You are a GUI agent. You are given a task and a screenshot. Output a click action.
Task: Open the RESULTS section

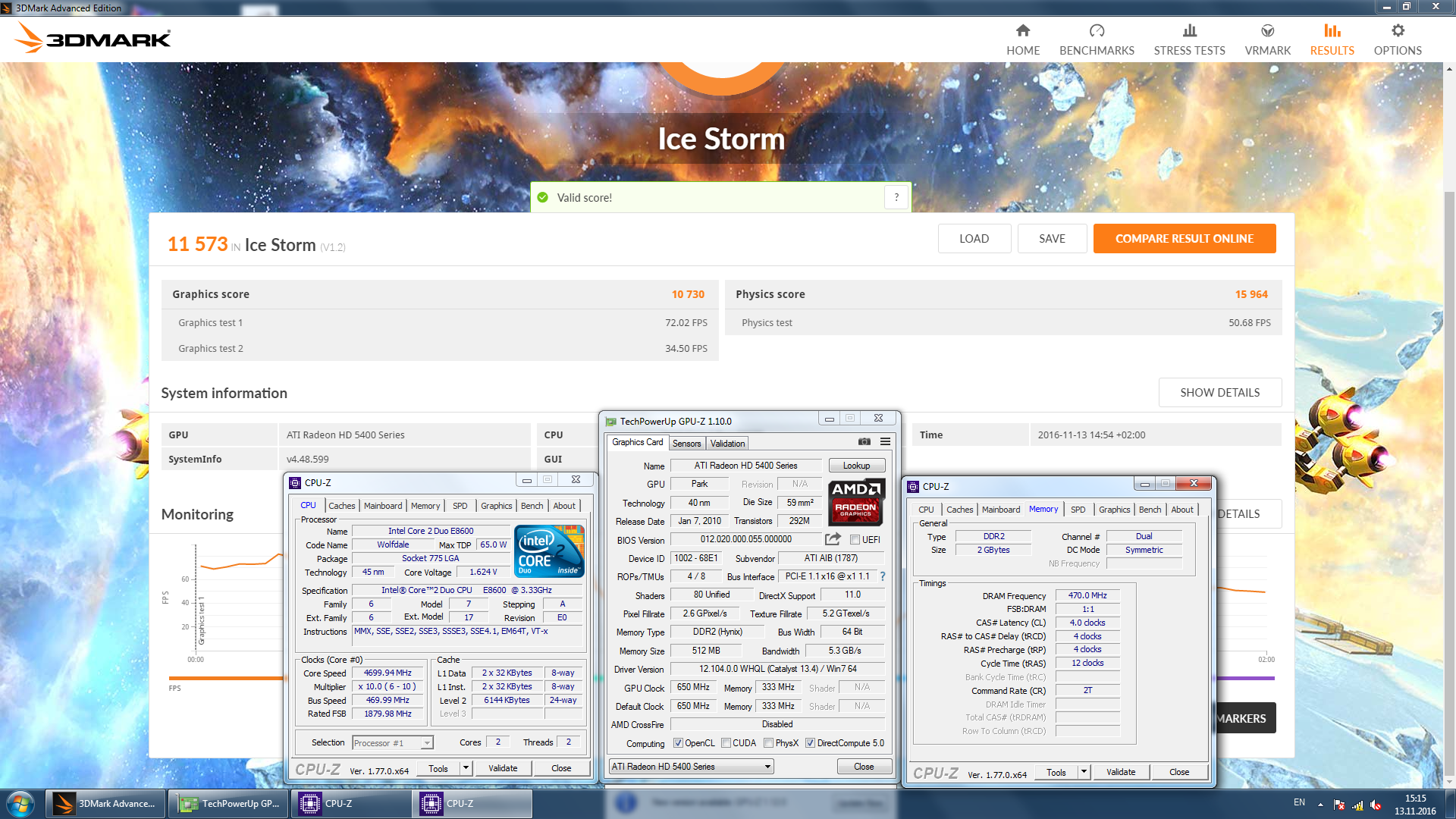(1332, 39)
